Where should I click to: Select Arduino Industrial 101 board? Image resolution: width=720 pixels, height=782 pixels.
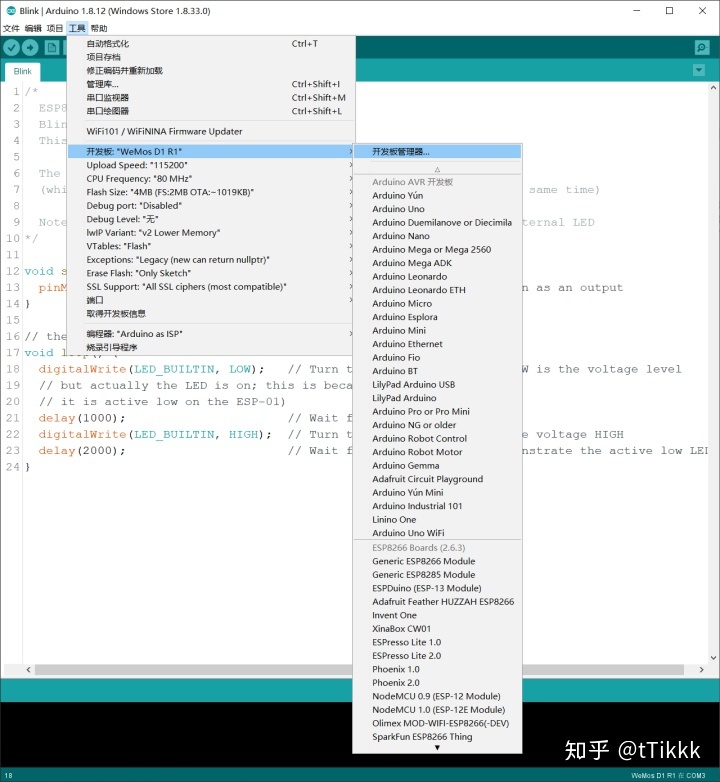[437, 506]
